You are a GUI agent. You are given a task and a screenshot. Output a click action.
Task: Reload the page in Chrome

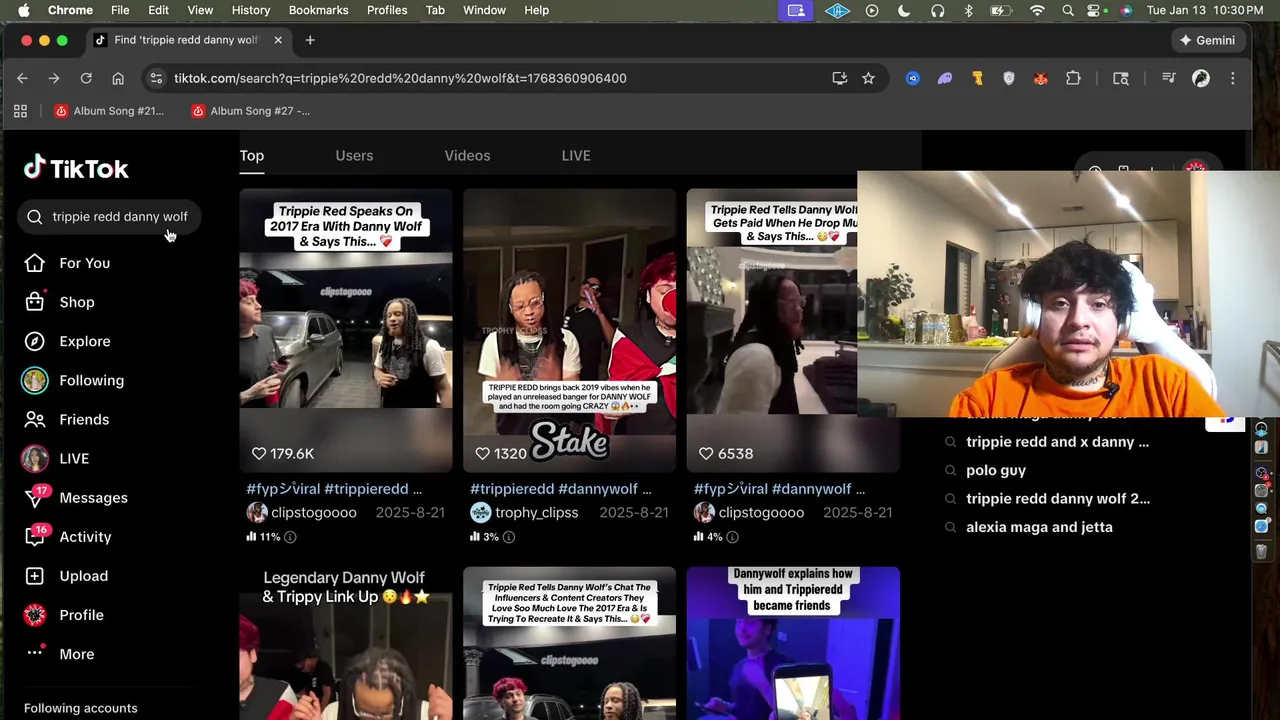(86, 78)
